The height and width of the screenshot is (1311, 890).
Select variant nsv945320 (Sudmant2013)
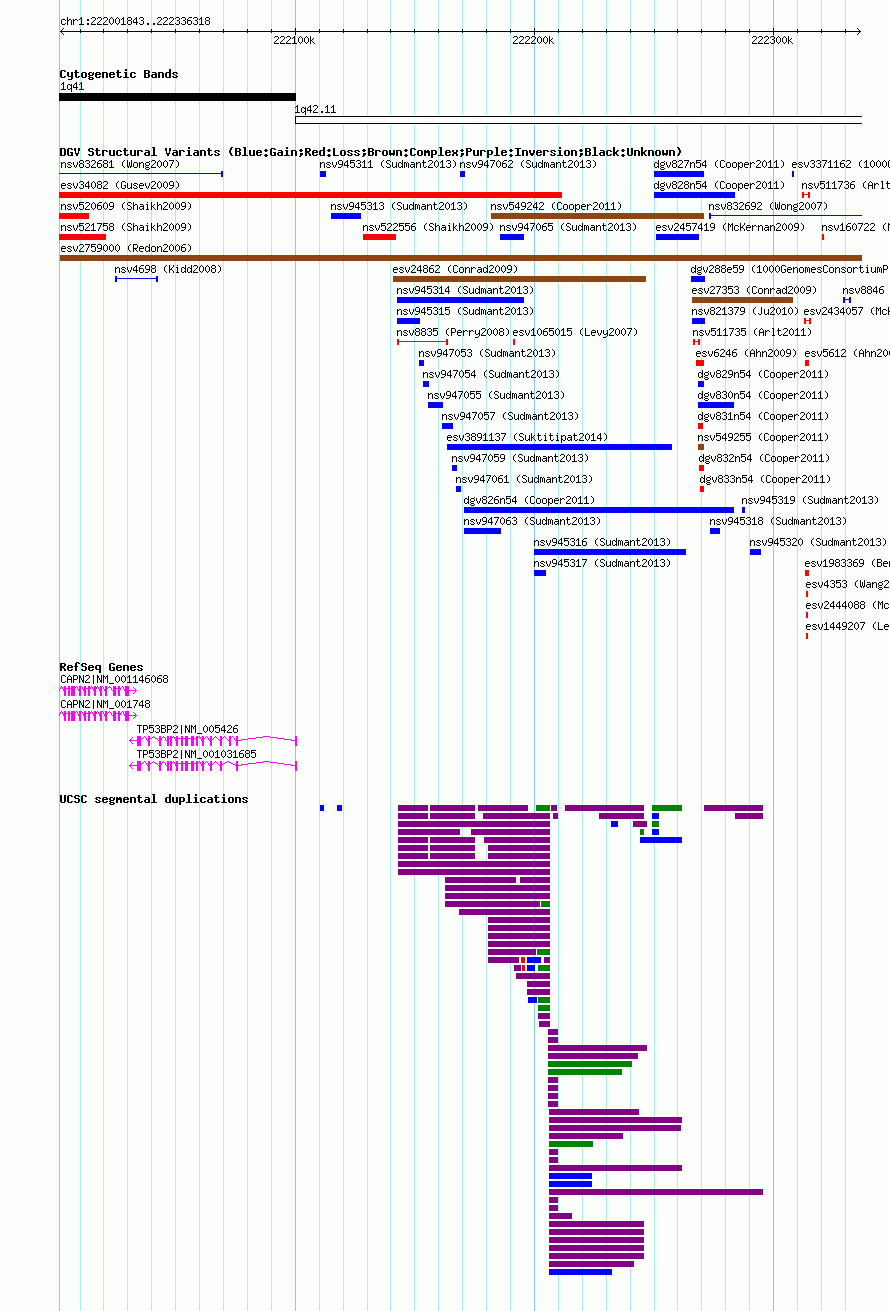point(818,542)
